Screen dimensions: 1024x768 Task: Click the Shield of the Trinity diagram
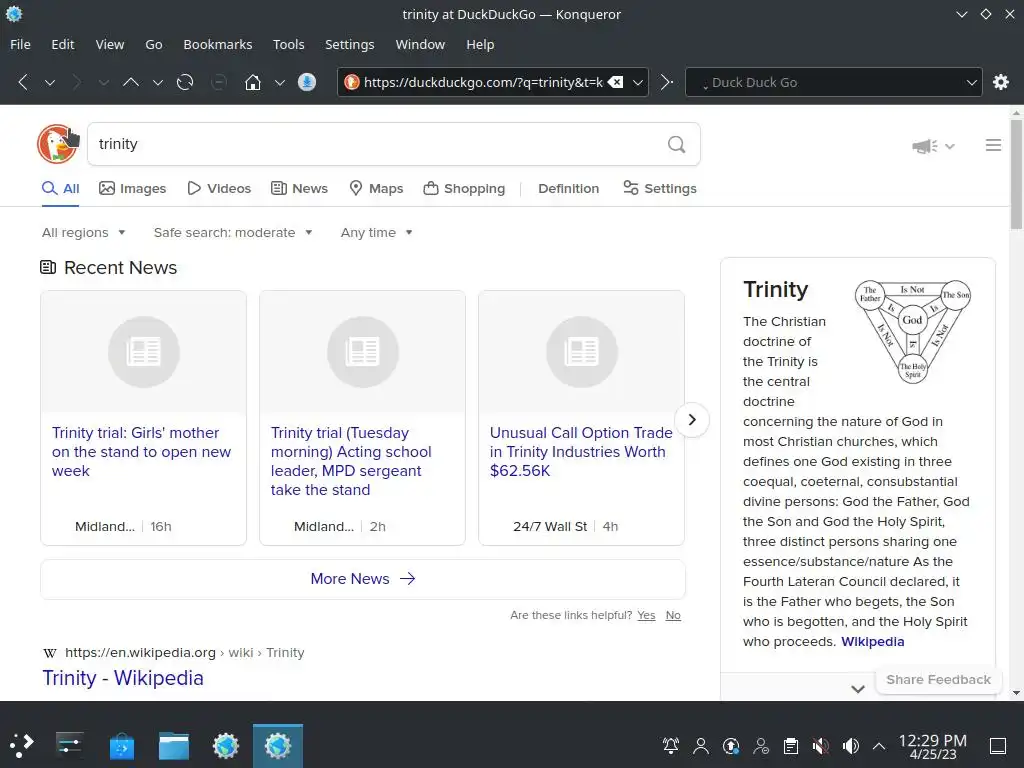coord(912,331)
